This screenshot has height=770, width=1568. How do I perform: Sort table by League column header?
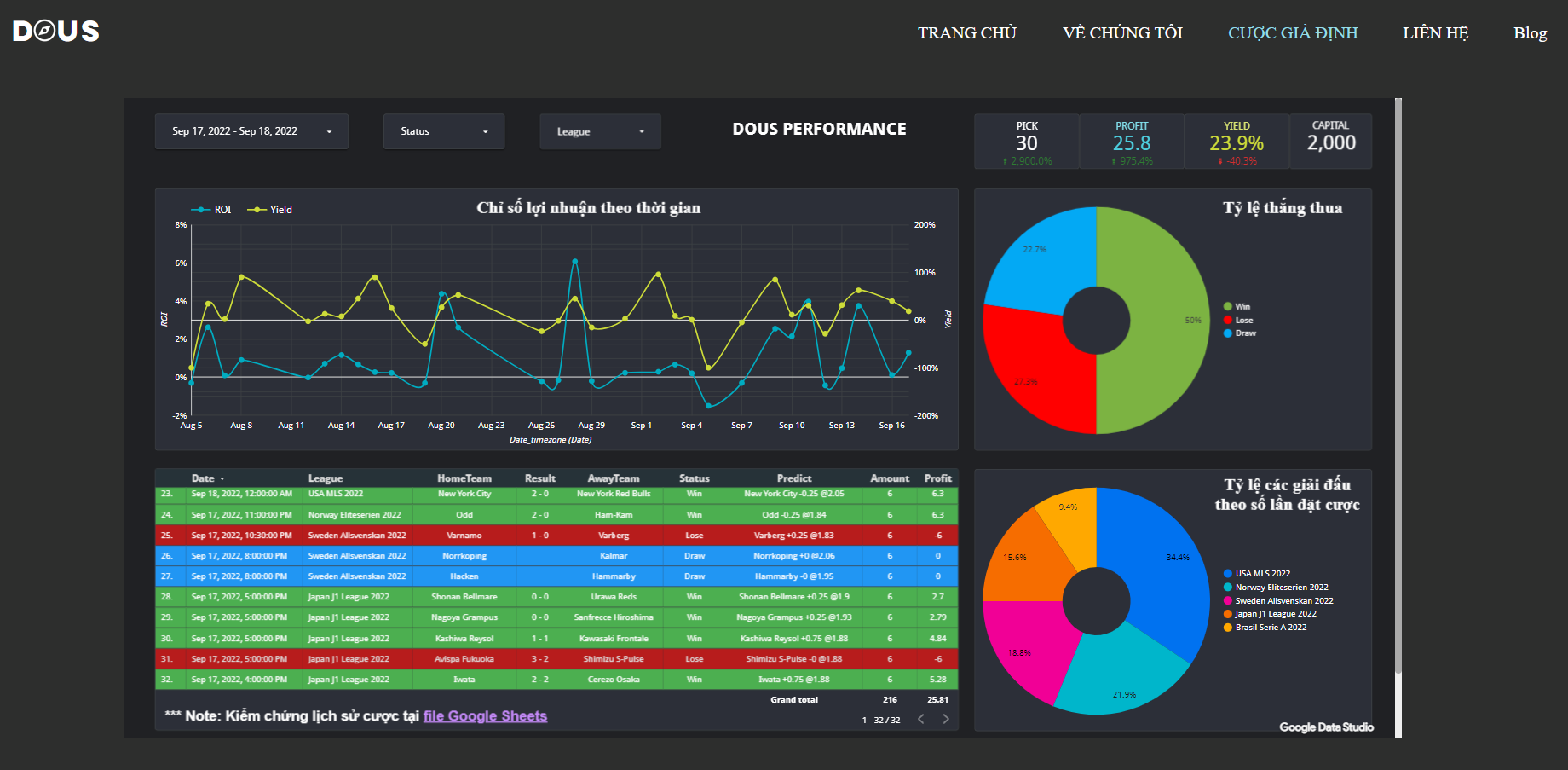[326, 478]
